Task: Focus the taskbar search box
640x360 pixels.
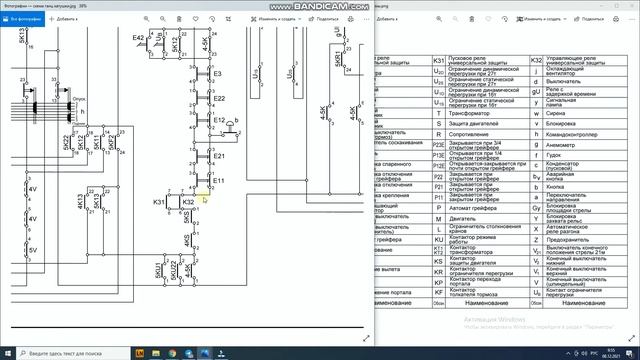Action: (73, 353)
